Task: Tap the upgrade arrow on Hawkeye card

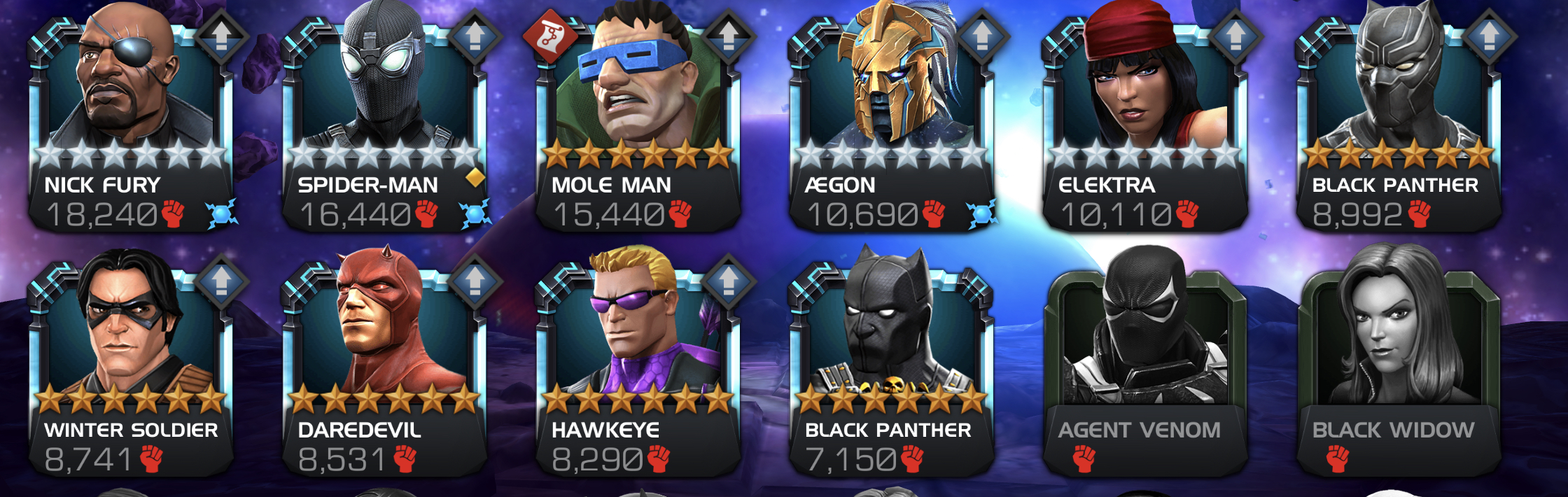Action: [x=729, y=281]
